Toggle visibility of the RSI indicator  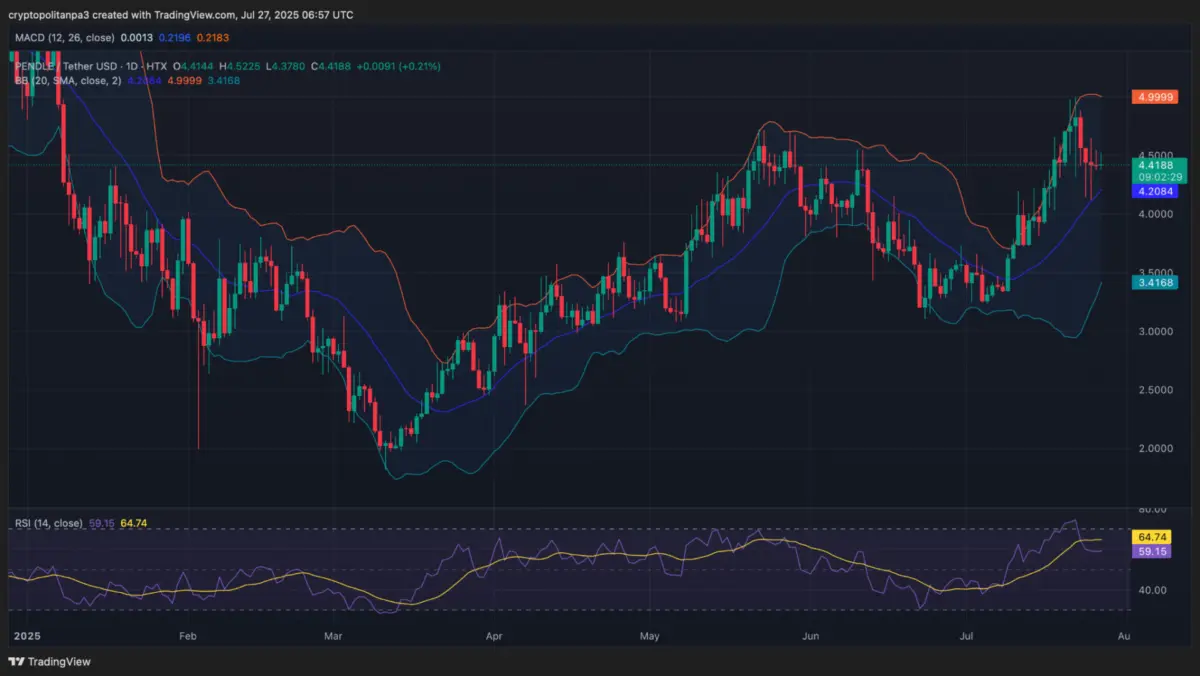pyautogui.click(x=160, y=523)
